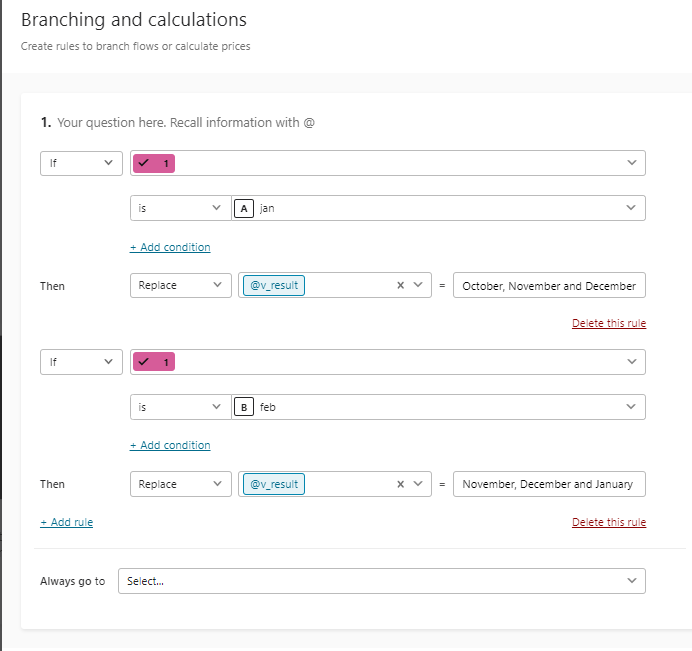Clear @v_result variable in first rule
692x651 pixels.
[400, 285]
